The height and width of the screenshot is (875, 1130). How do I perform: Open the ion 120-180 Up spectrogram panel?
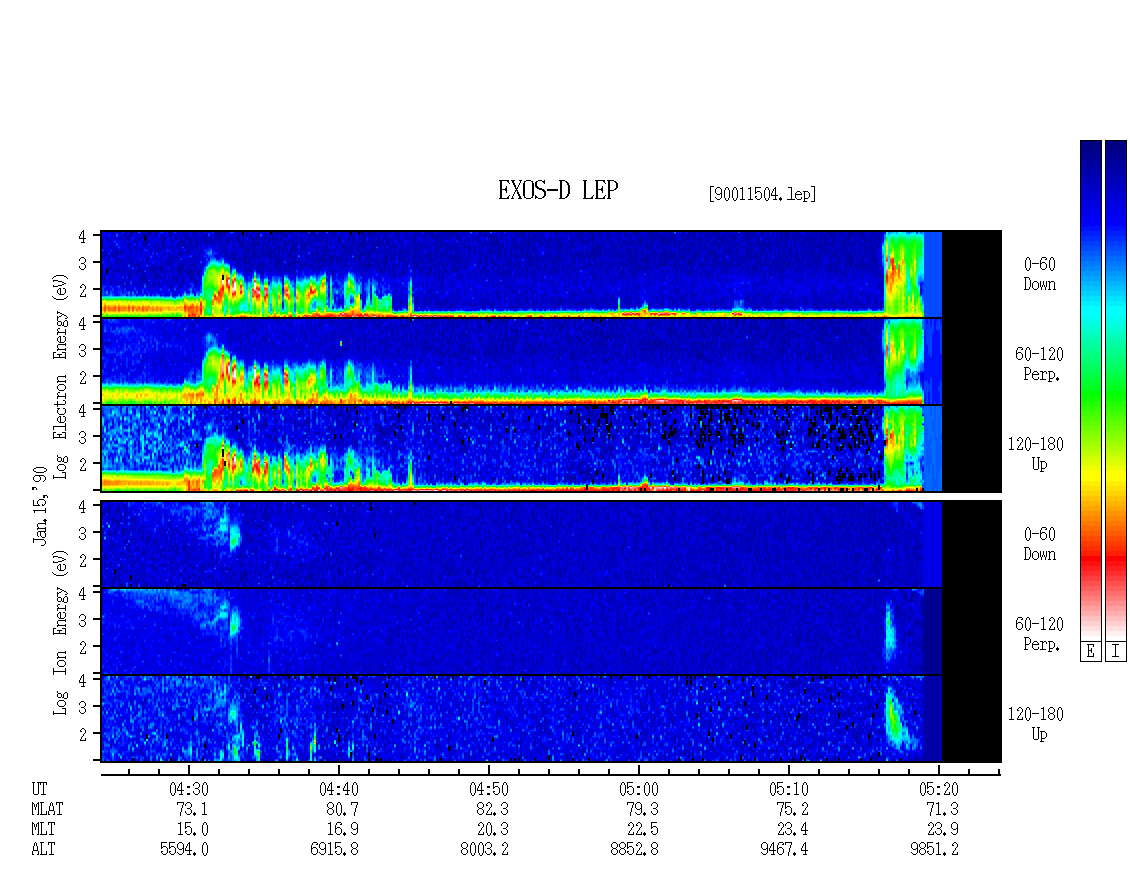[x=551, y=719]
